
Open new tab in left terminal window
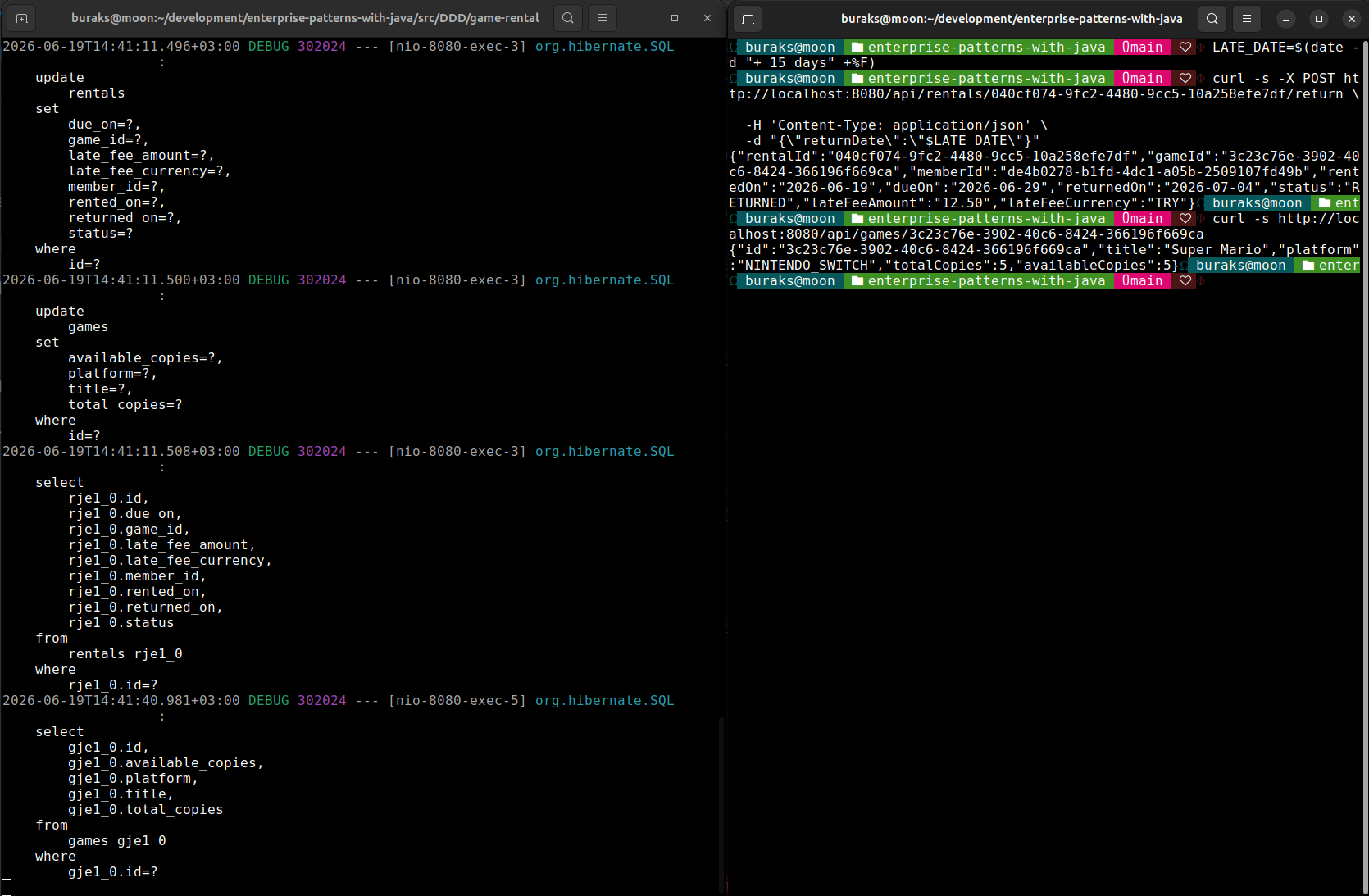(x=21, y=18)
